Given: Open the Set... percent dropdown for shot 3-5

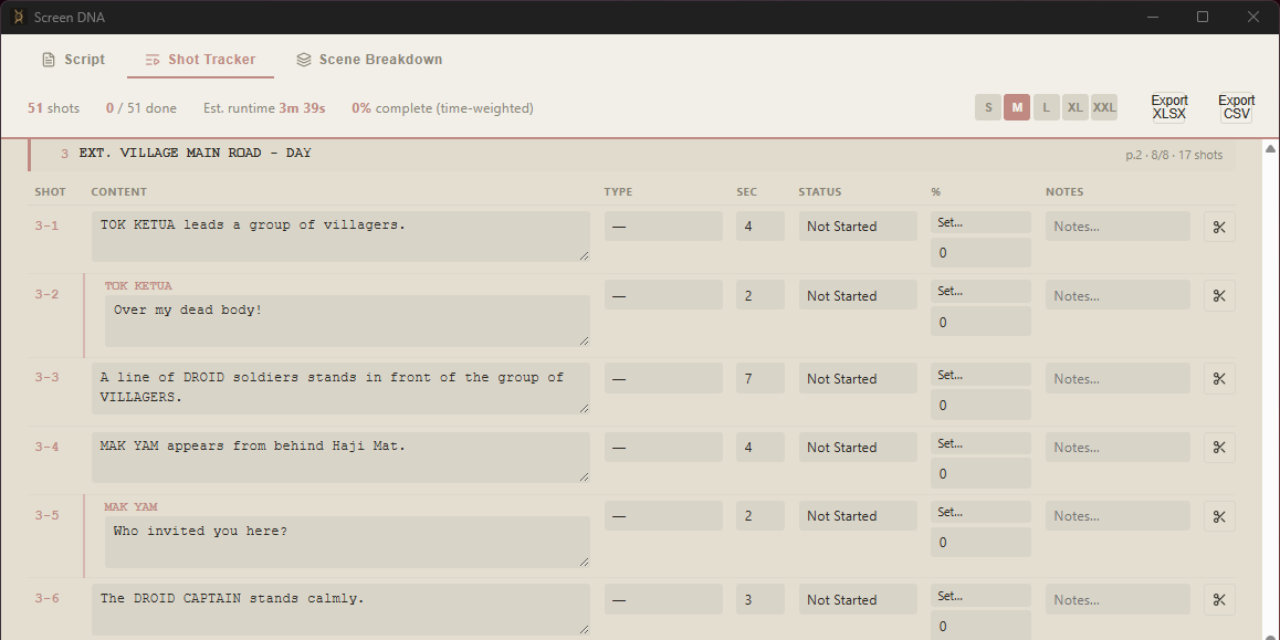Looking at the screenshot, I should point(980,512).
